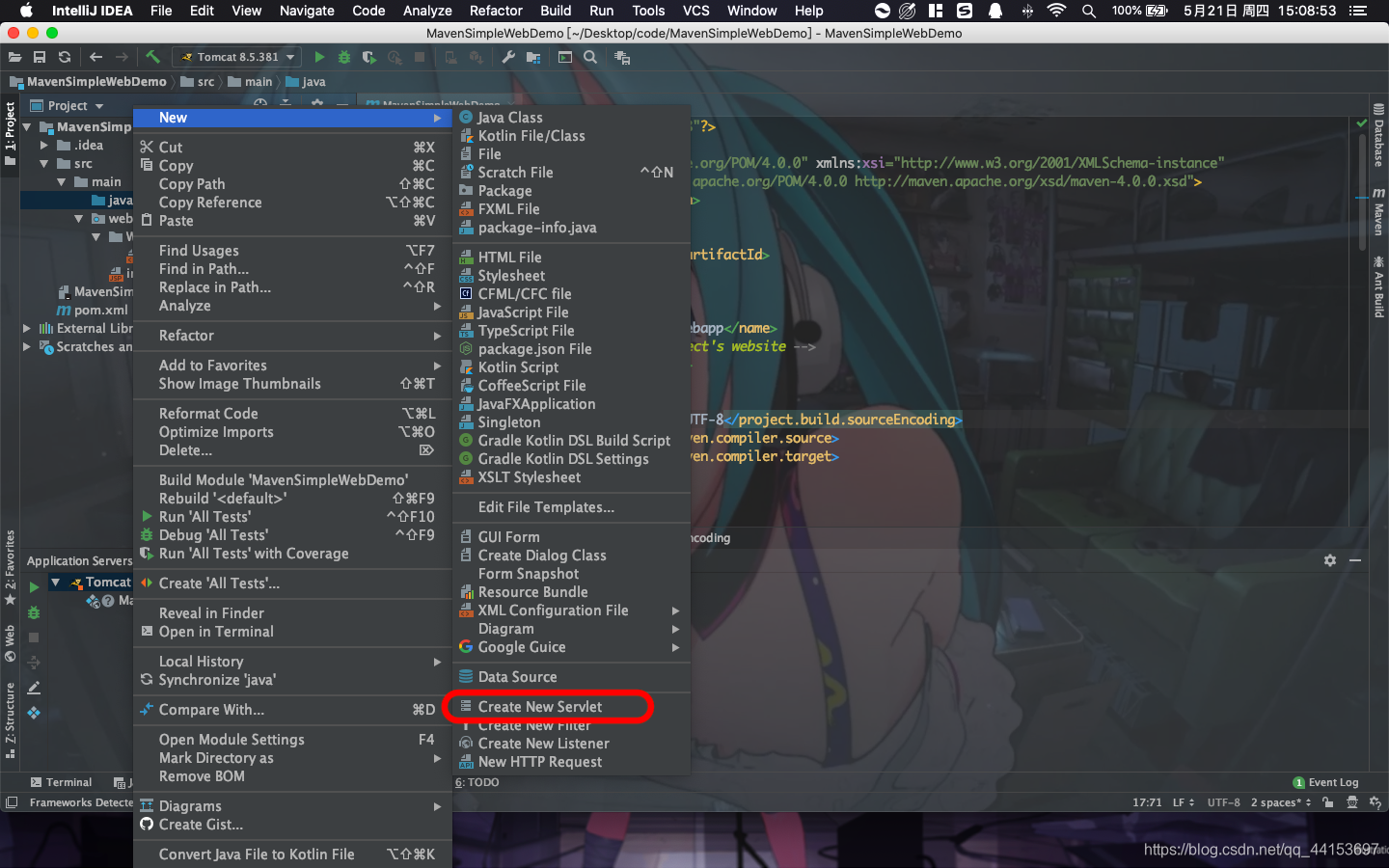This screenshot has height=868, width=1389.
Task: Open the Ant Build side tool window
Action: (x=1378, y=287)
